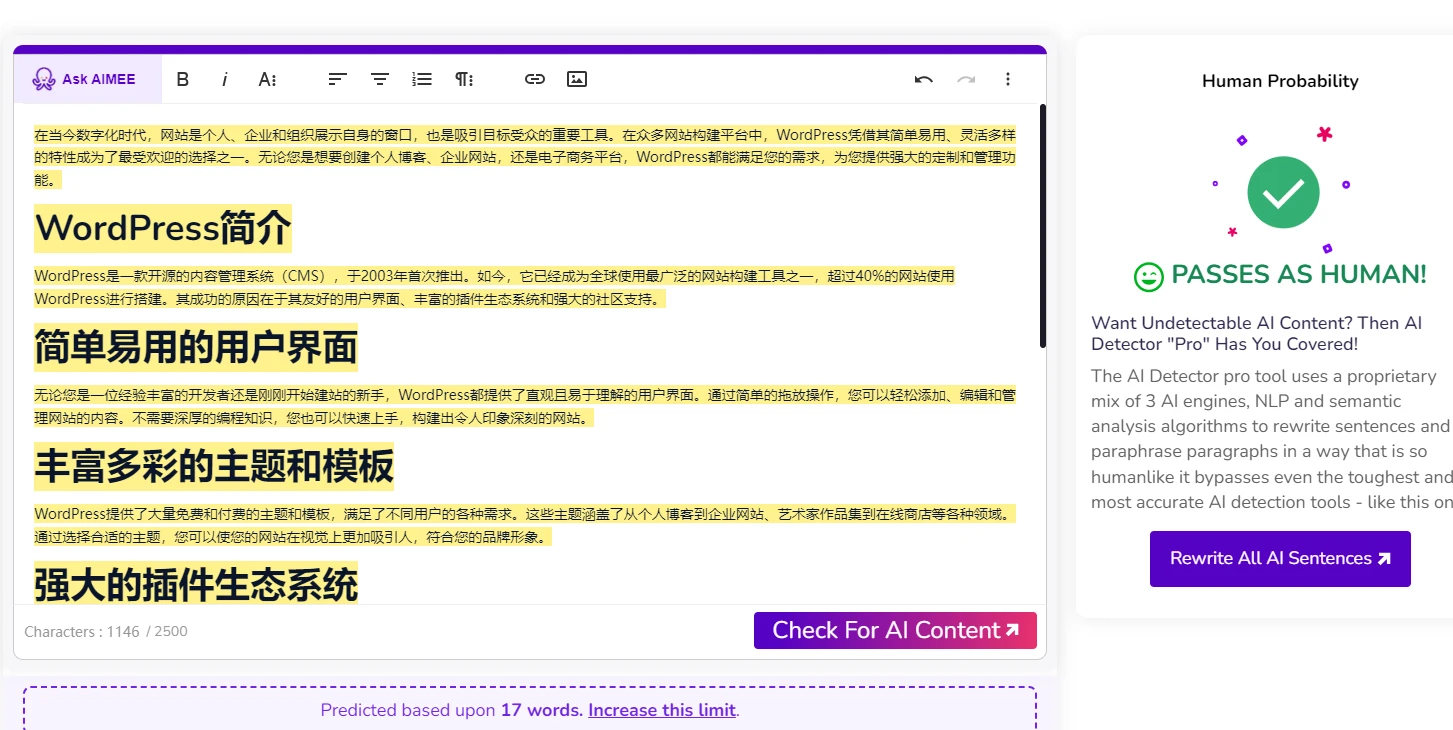Click the PASSES AS HUMAN result text
Screen dimensions: 1453x730
click(x=1299, y=275)
